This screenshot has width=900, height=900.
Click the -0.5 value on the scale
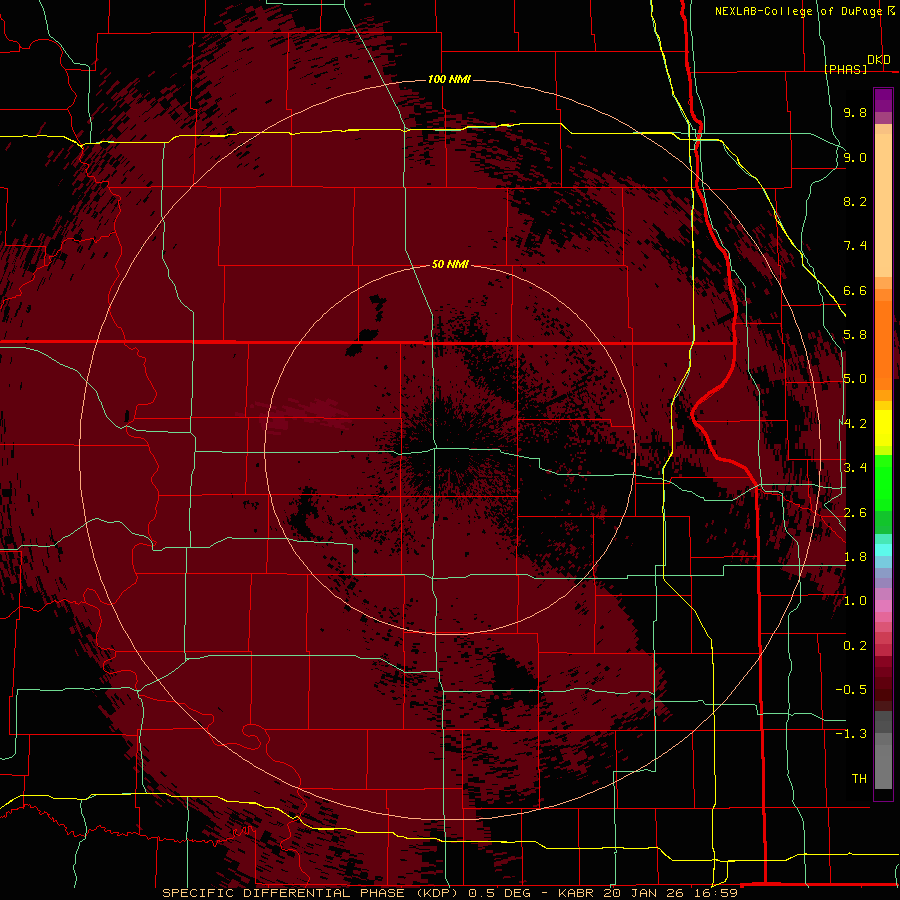pos(851,690)
